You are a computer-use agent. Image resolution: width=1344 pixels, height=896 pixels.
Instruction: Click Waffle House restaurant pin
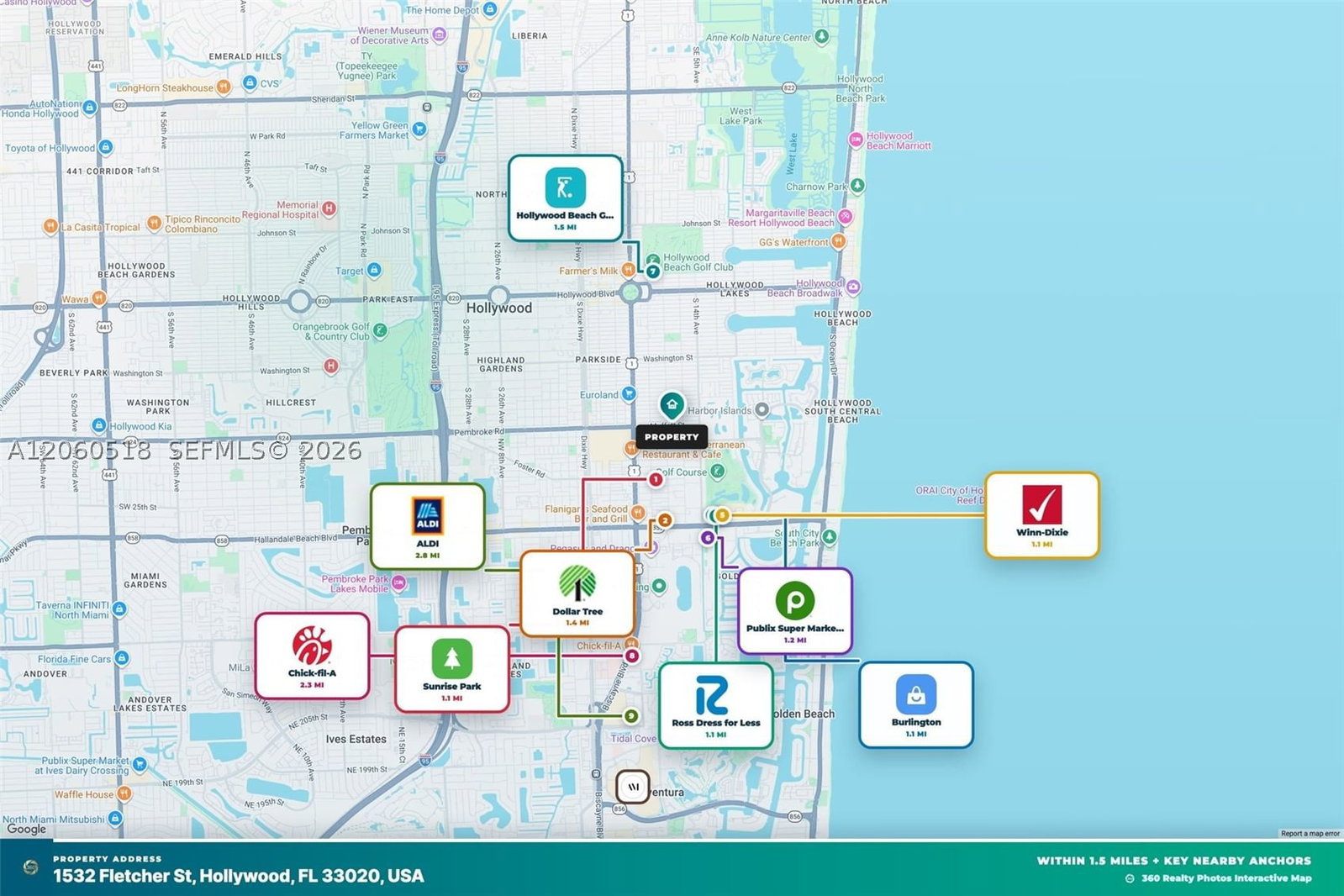(x=124, y=793)
